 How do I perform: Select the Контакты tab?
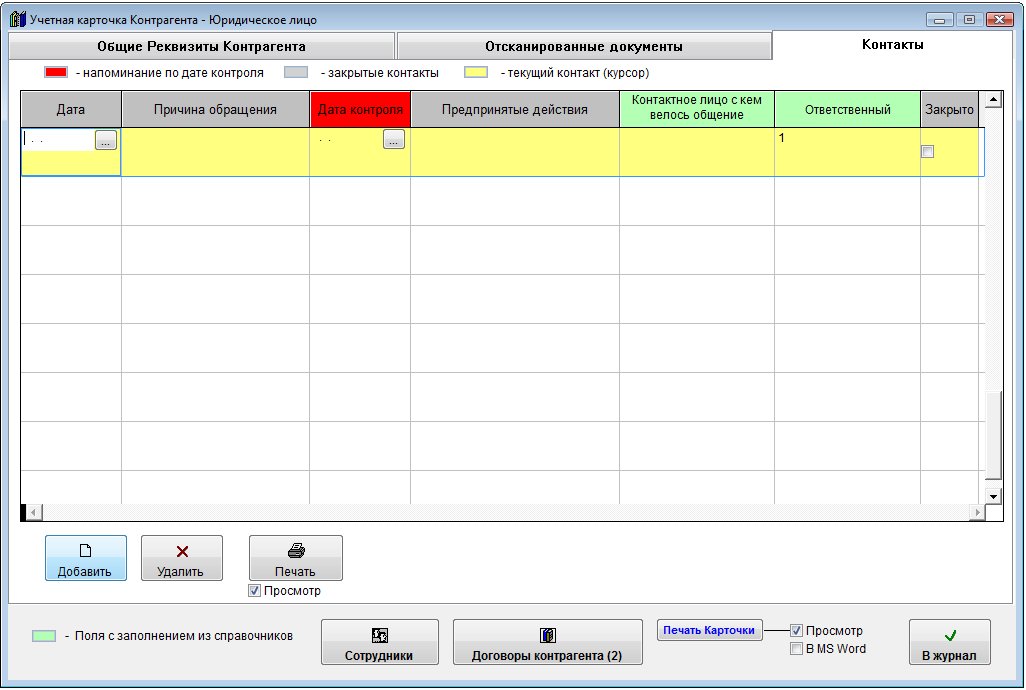pos(893,44)
